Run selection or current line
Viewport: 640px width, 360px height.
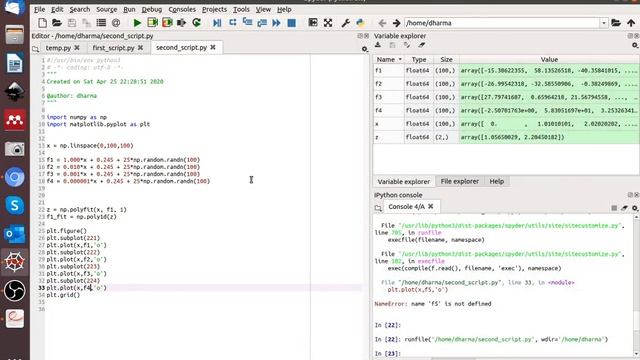tap(182, 23)
